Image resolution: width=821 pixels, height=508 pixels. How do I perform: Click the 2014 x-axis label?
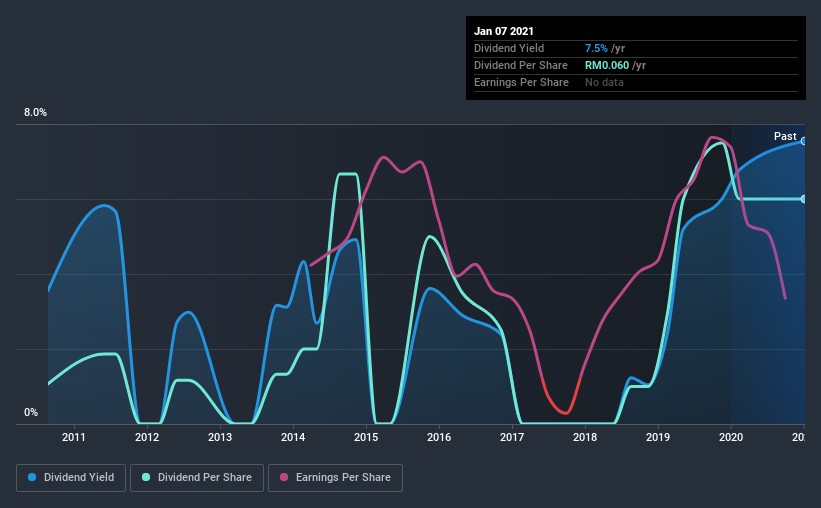click(293, 437)
